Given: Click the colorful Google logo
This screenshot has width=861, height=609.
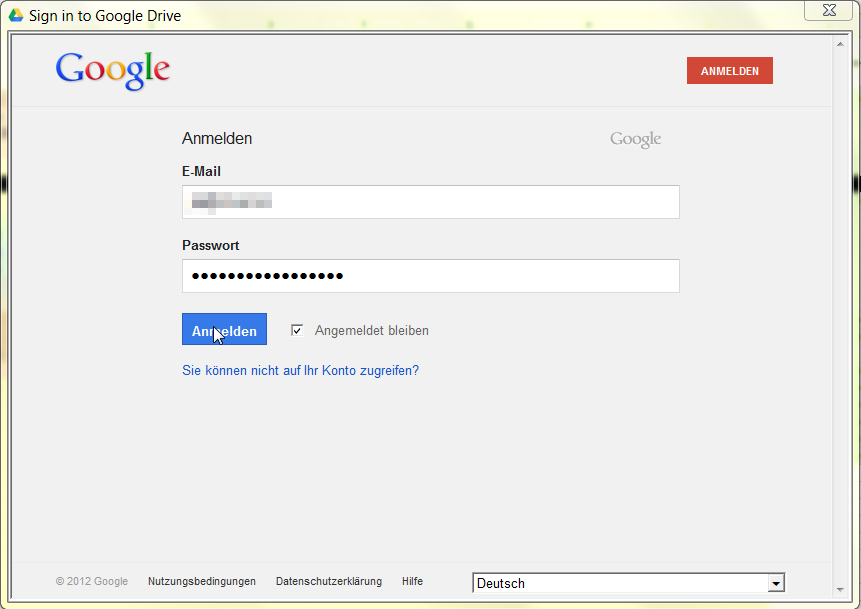Looking at the screenshot, I should point(113,71).
